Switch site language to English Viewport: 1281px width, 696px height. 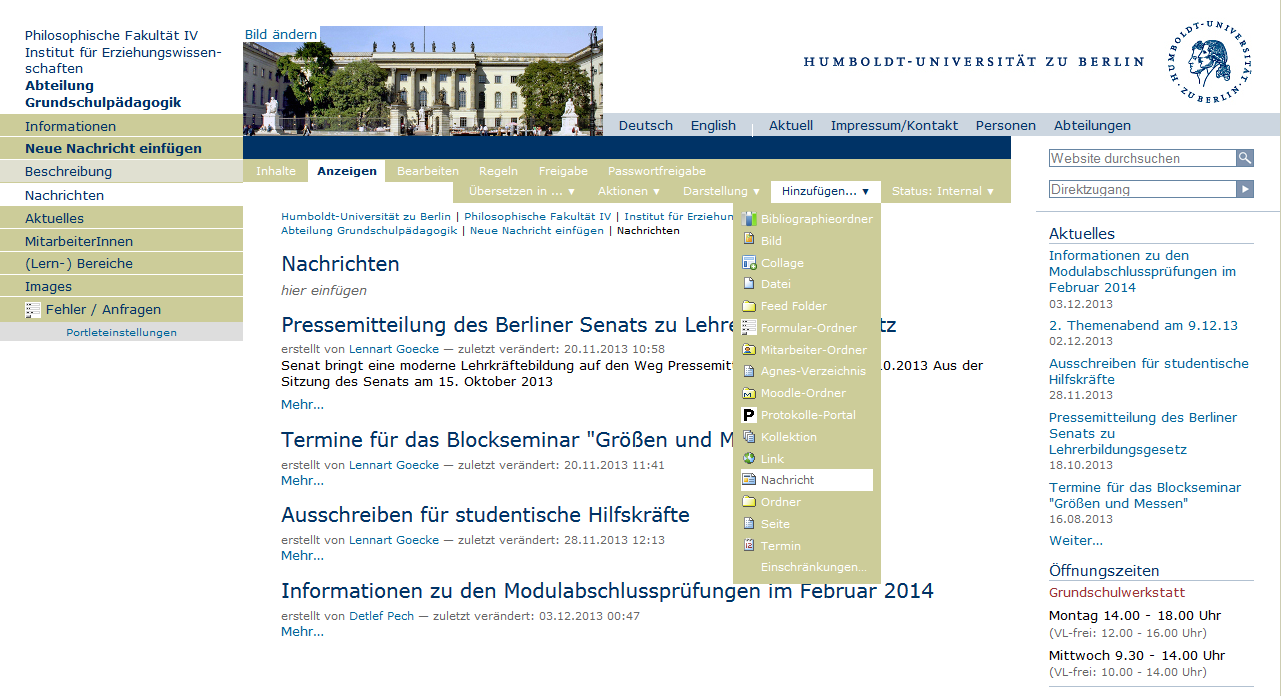(x=713, y=125)
